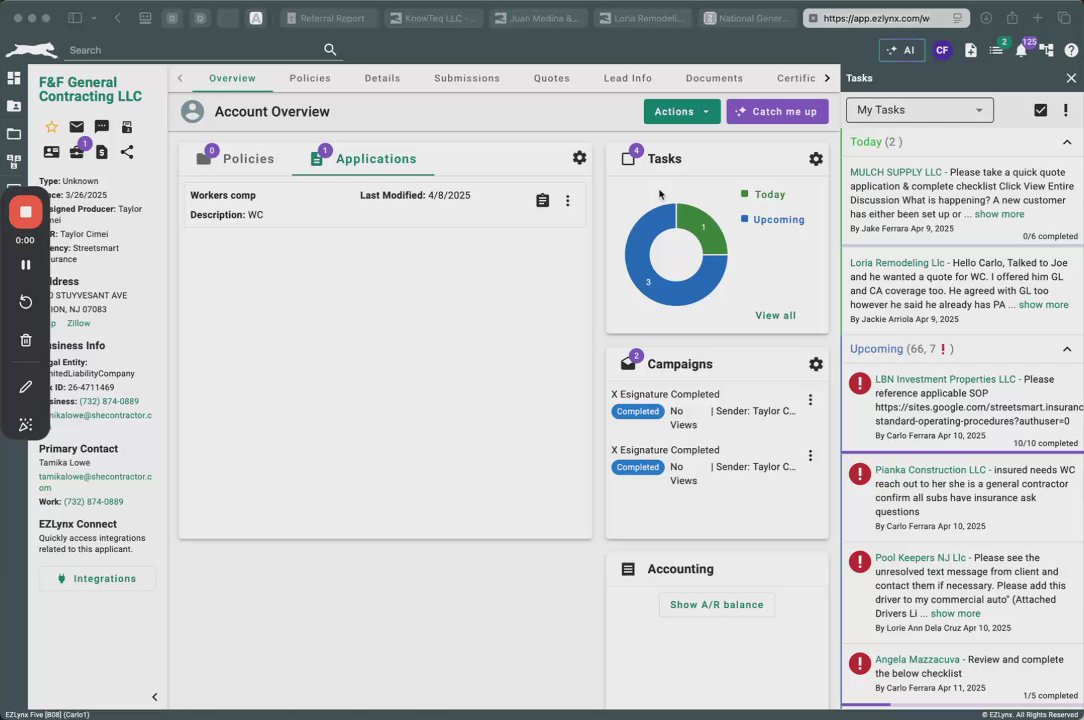Open the Loria Remodeling Llc task link

point(897,263)
